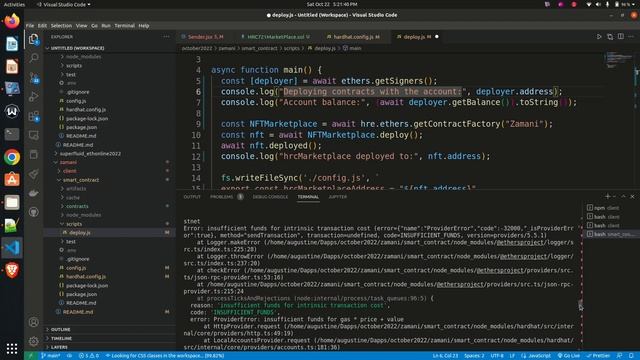This screenshot has height=360, width=640.
Task: Click the main* git branch in status bar
Action: click(x=51, y=356)
